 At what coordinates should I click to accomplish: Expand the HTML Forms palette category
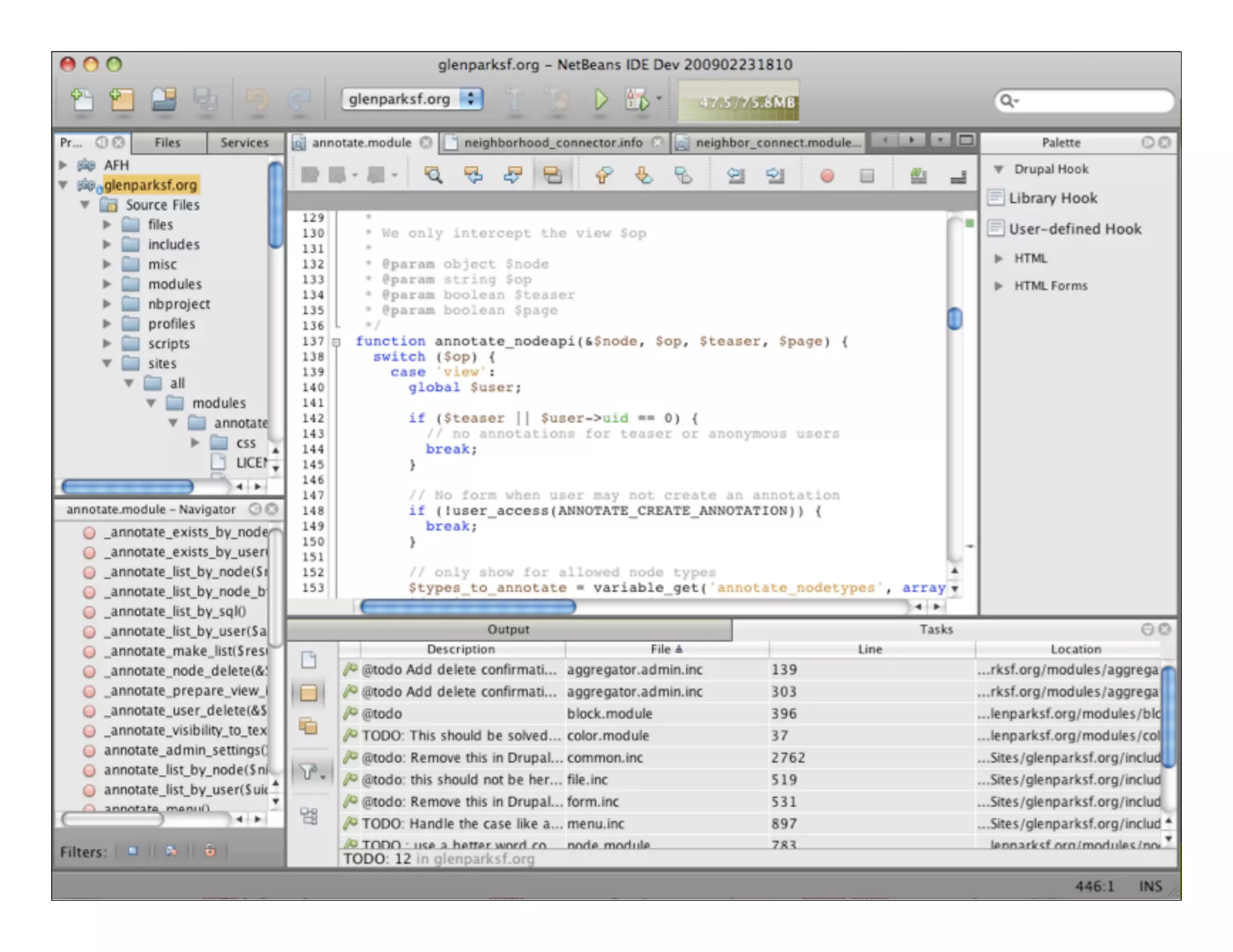pos(998,286)
